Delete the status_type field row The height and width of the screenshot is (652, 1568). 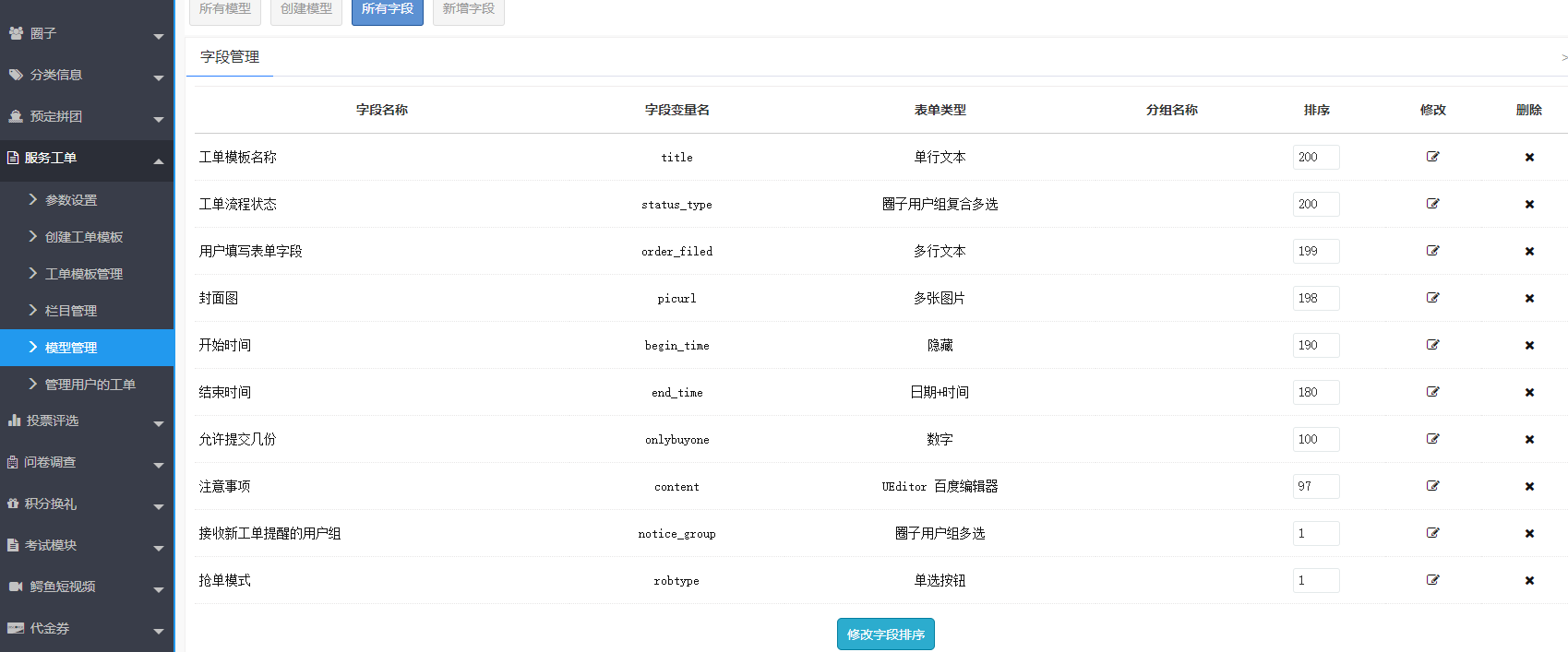[x=1529, y=205]
